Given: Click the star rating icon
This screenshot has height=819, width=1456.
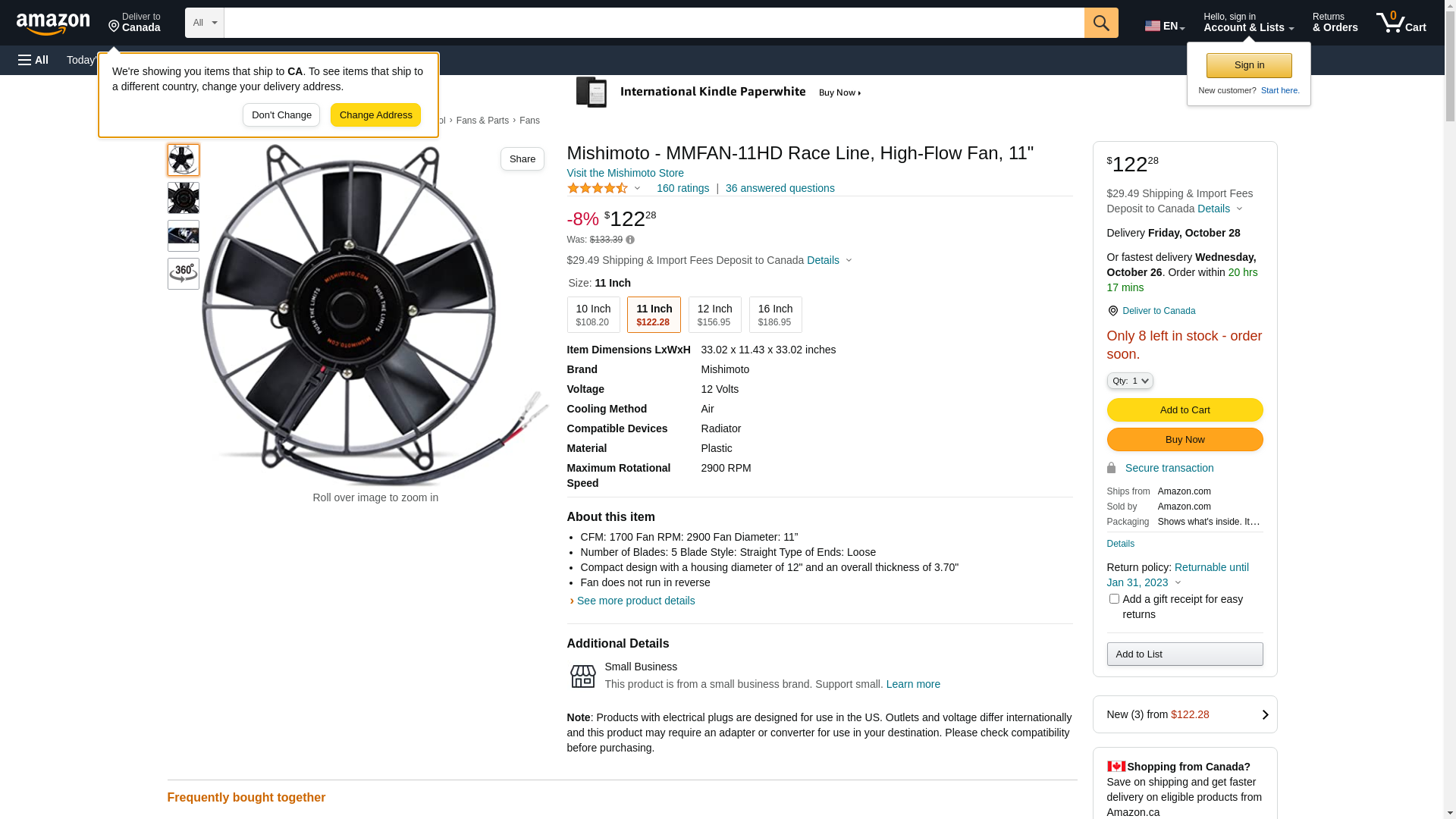Looking at the screenshot, I should 598,188.
